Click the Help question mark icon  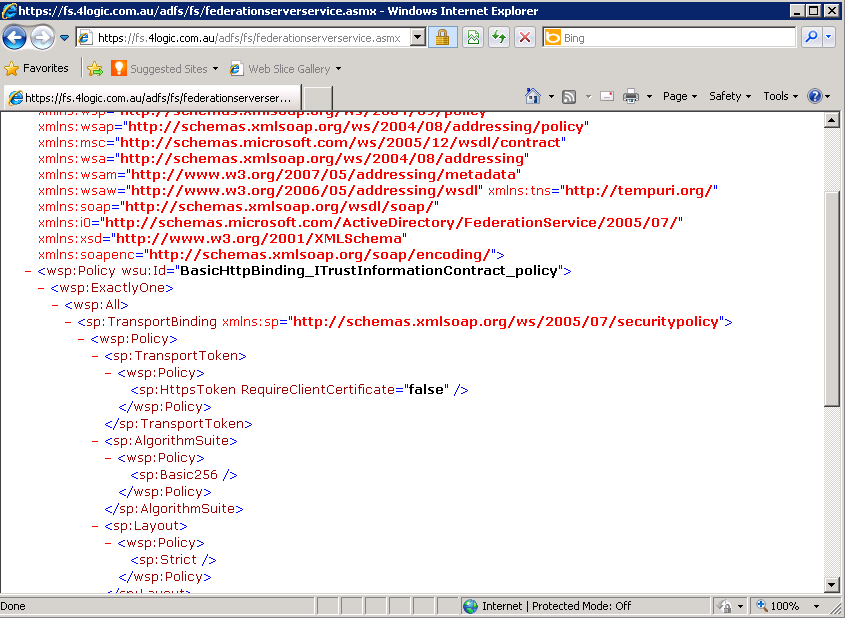(x=815, y=96)
